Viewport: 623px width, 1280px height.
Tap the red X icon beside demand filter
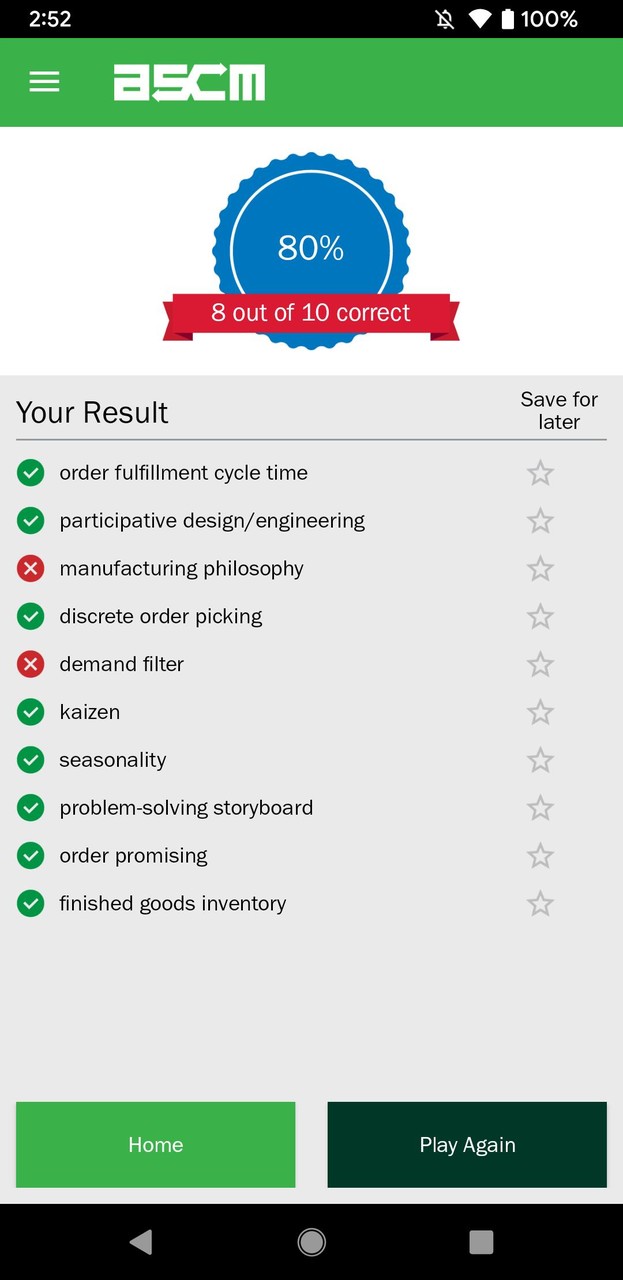click(x=30, y=664)
